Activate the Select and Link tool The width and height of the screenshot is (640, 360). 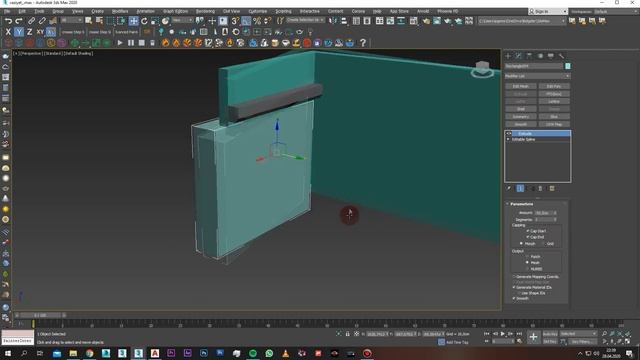pyautogui.click(x=31, y=21)
